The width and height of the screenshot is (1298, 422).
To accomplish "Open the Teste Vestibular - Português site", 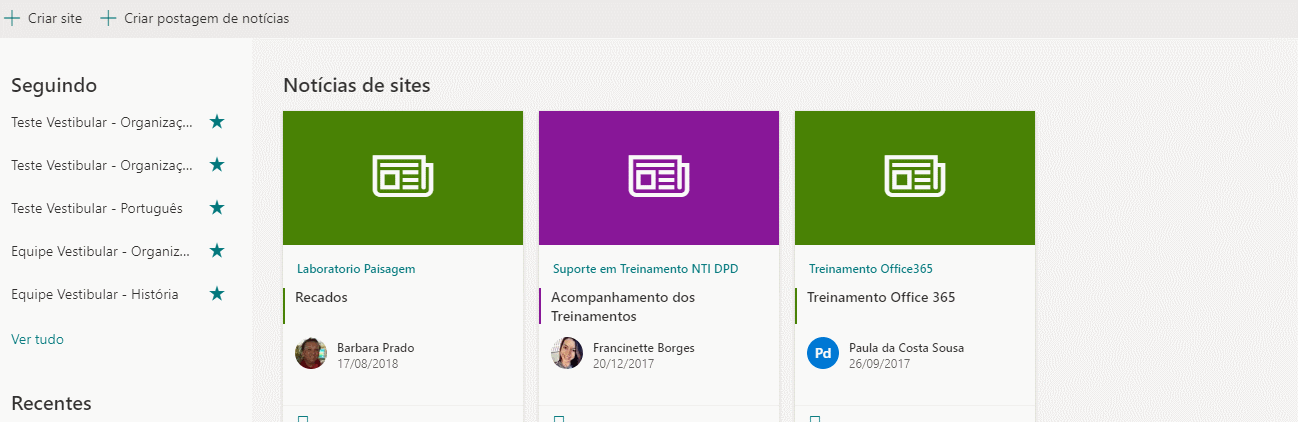I will click(x=97, y=208).
